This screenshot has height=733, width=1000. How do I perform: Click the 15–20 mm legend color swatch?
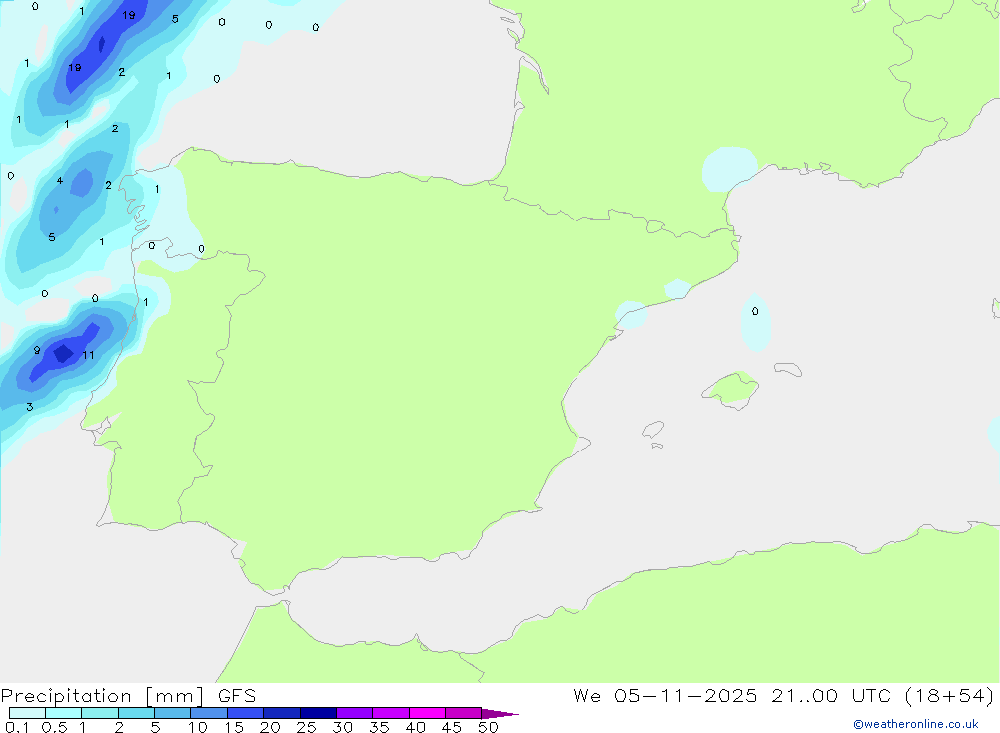[x=246, y=713]
